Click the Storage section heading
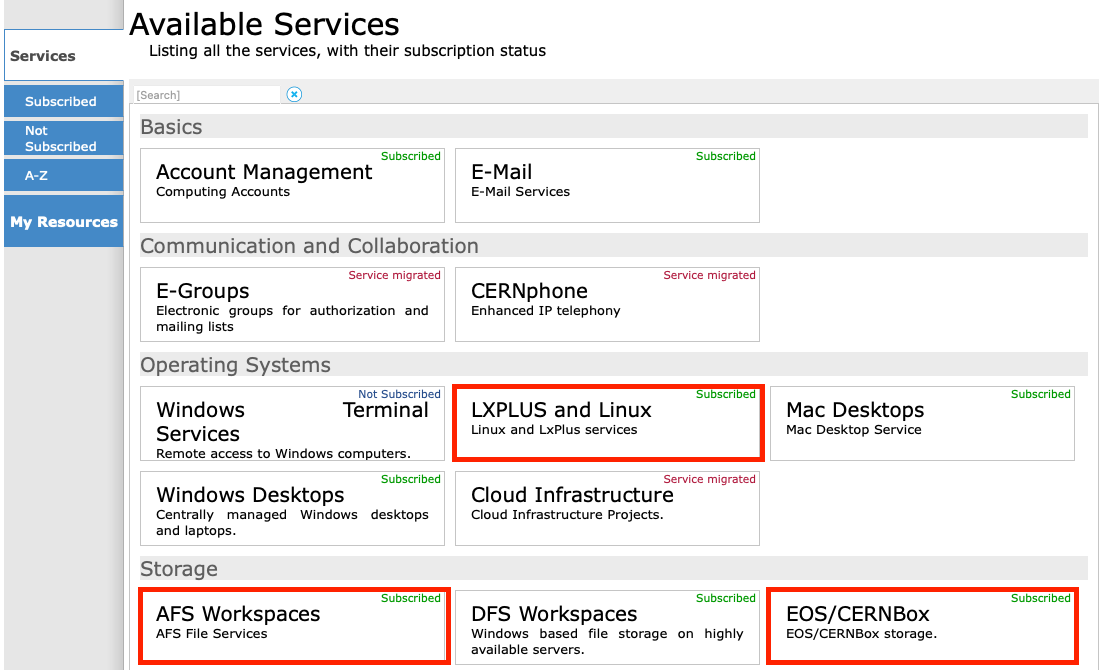The image size is (1110, 670). [179, 569]
